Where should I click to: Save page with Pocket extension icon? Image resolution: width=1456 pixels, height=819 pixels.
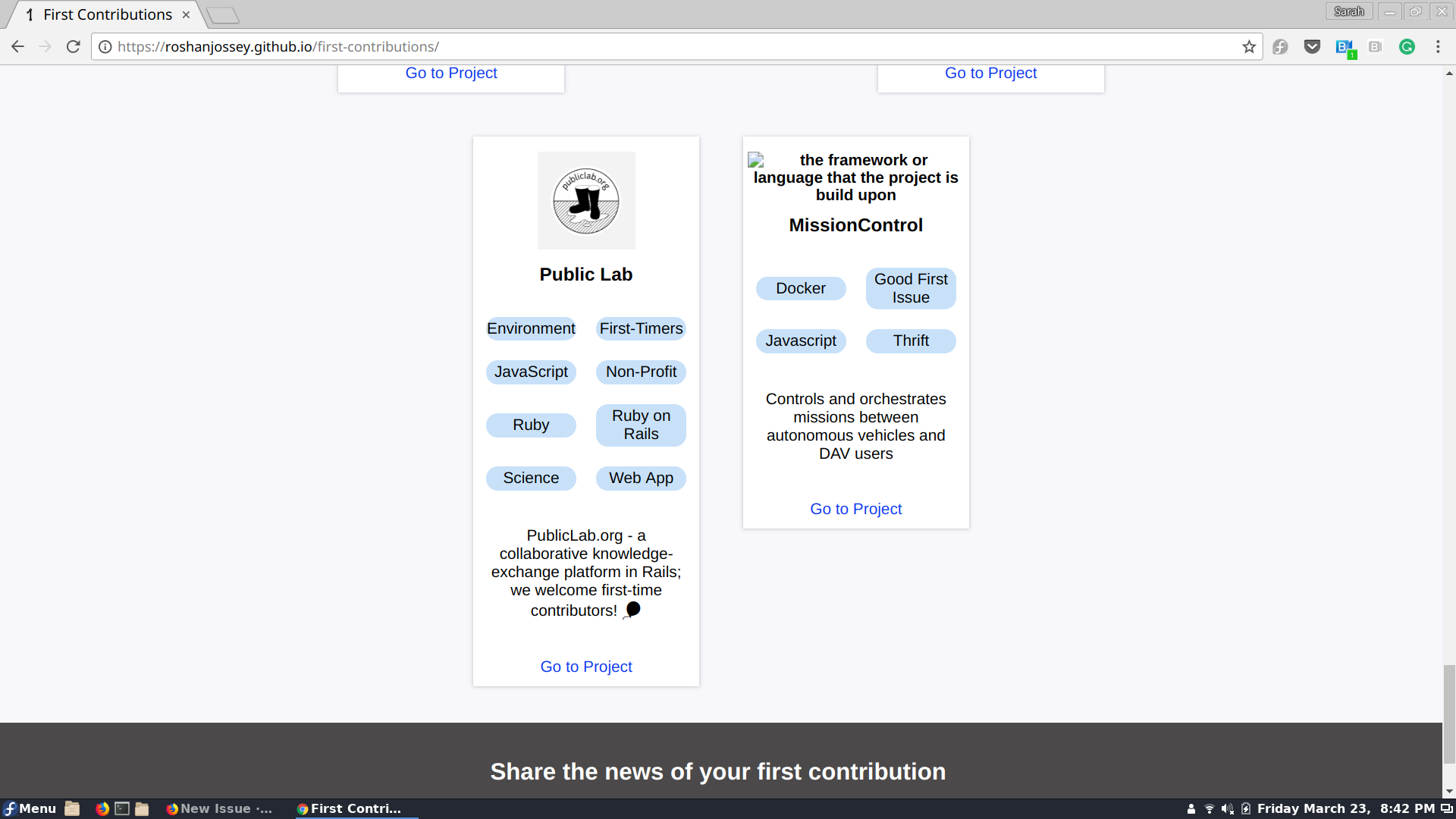[1313, 47]
